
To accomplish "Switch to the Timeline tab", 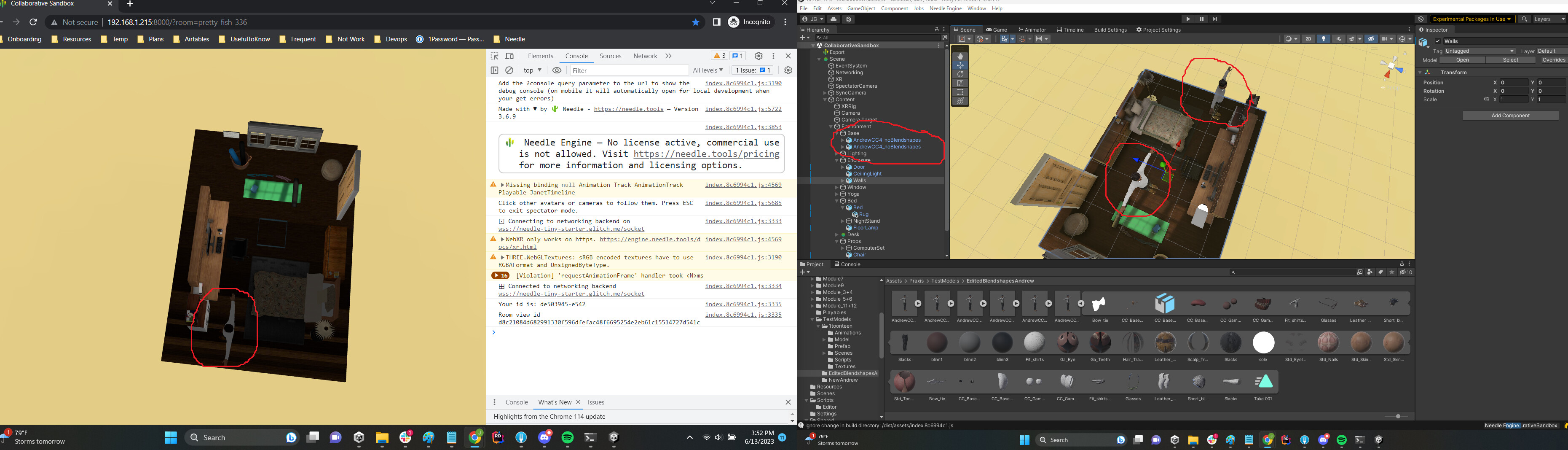I will coord(1070,30).
